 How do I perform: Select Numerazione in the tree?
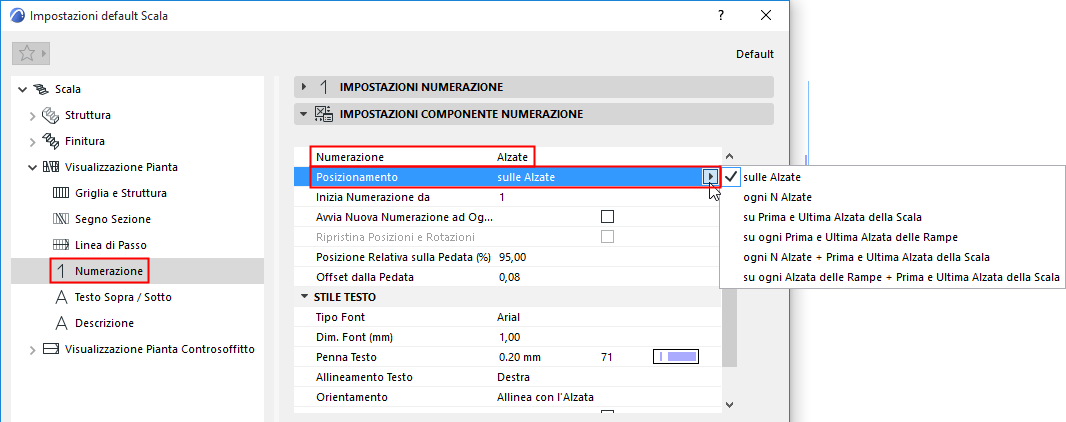click(108, 271)
